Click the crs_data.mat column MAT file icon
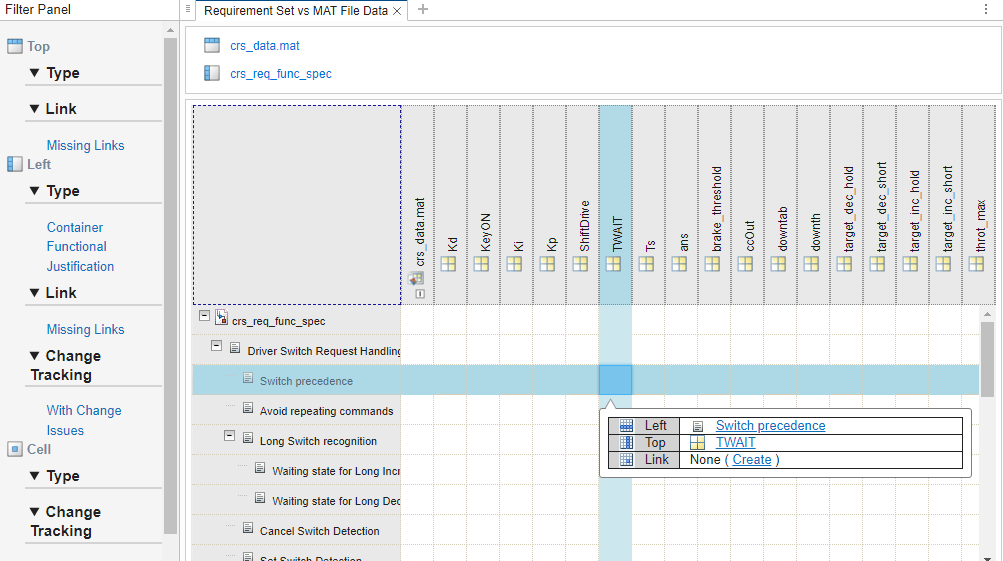The width and height of the screenshot is (1003, 561). [416, 278]
